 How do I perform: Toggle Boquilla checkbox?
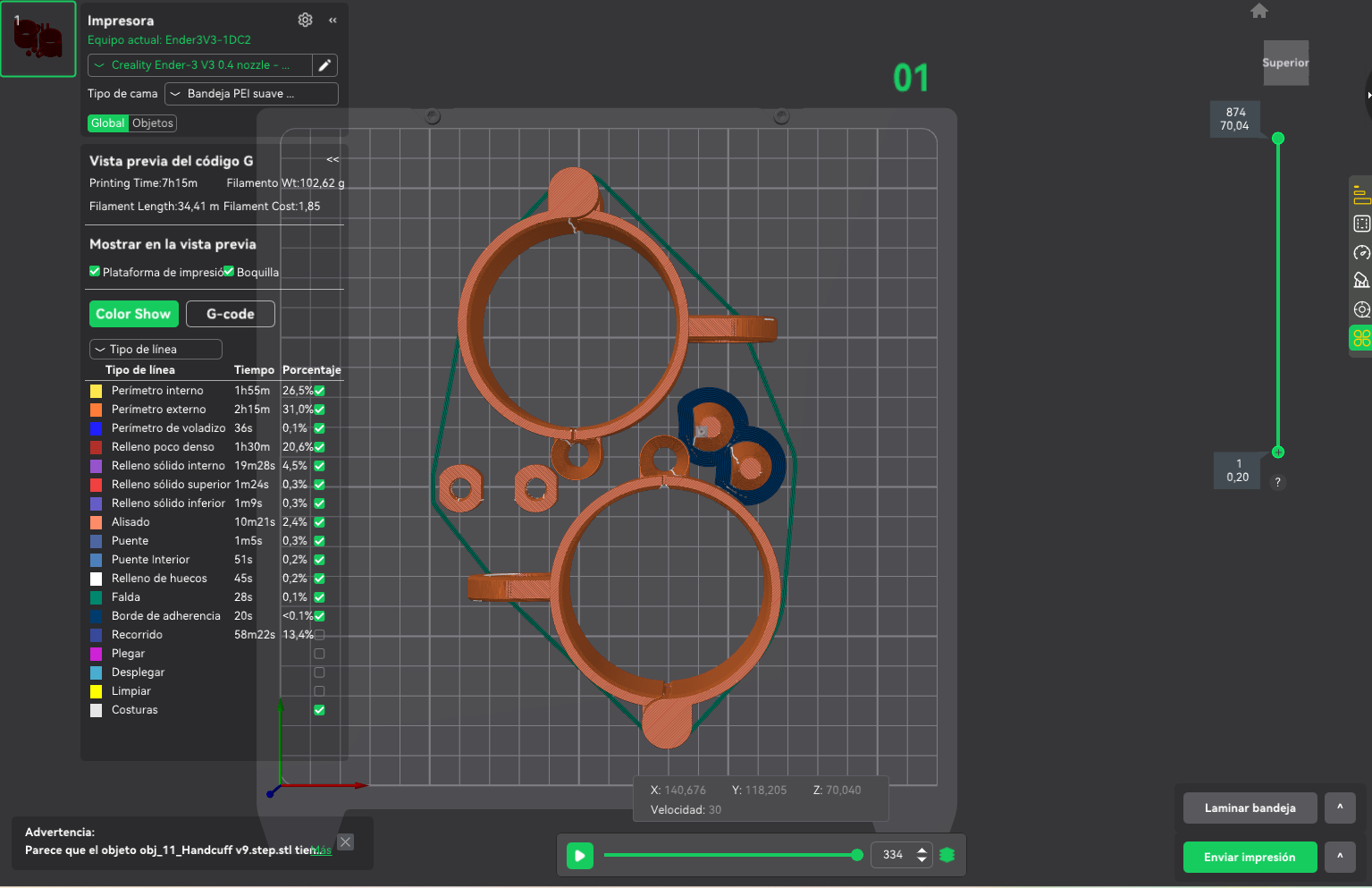tap(229, 272)
